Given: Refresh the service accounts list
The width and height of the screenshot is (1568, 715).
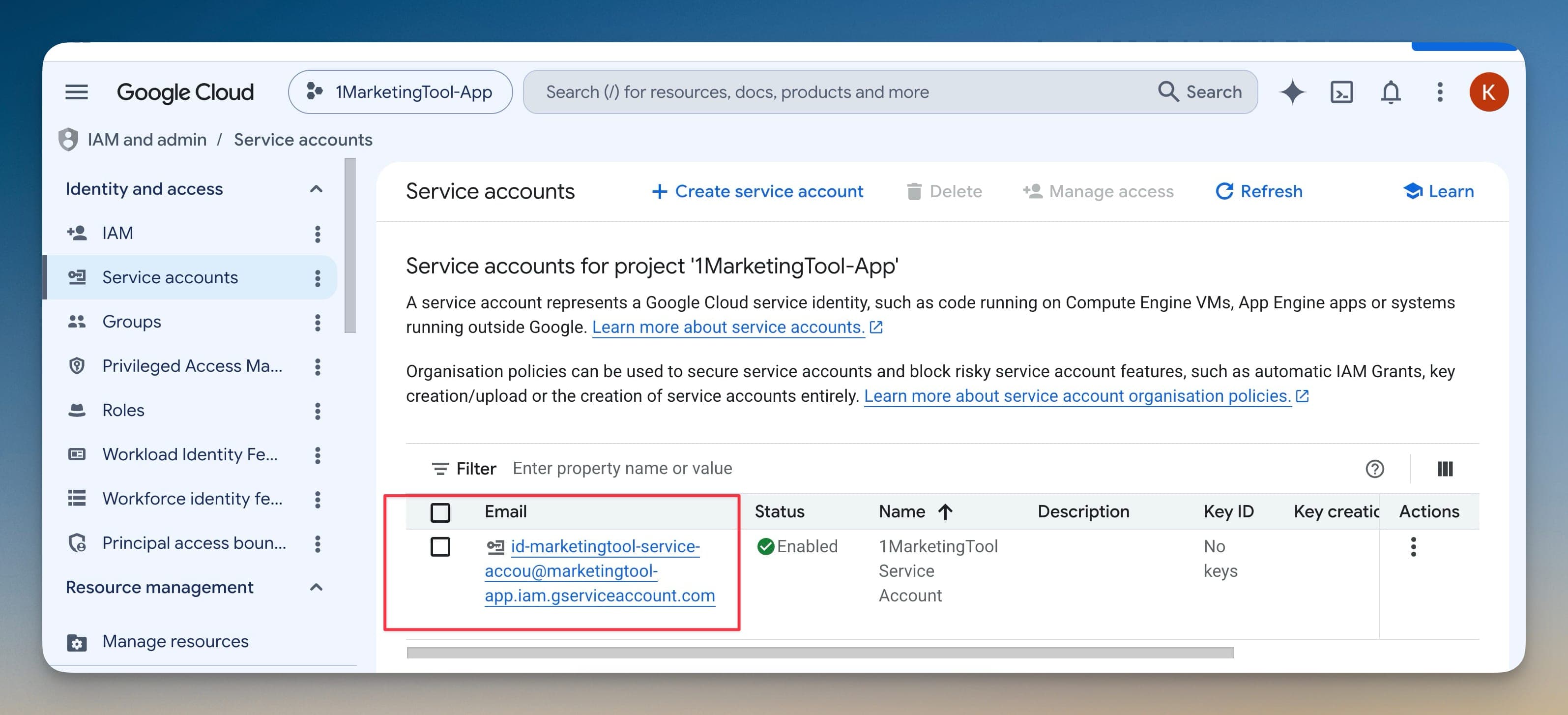Looking at the screenshot, I should [1259, 191].
